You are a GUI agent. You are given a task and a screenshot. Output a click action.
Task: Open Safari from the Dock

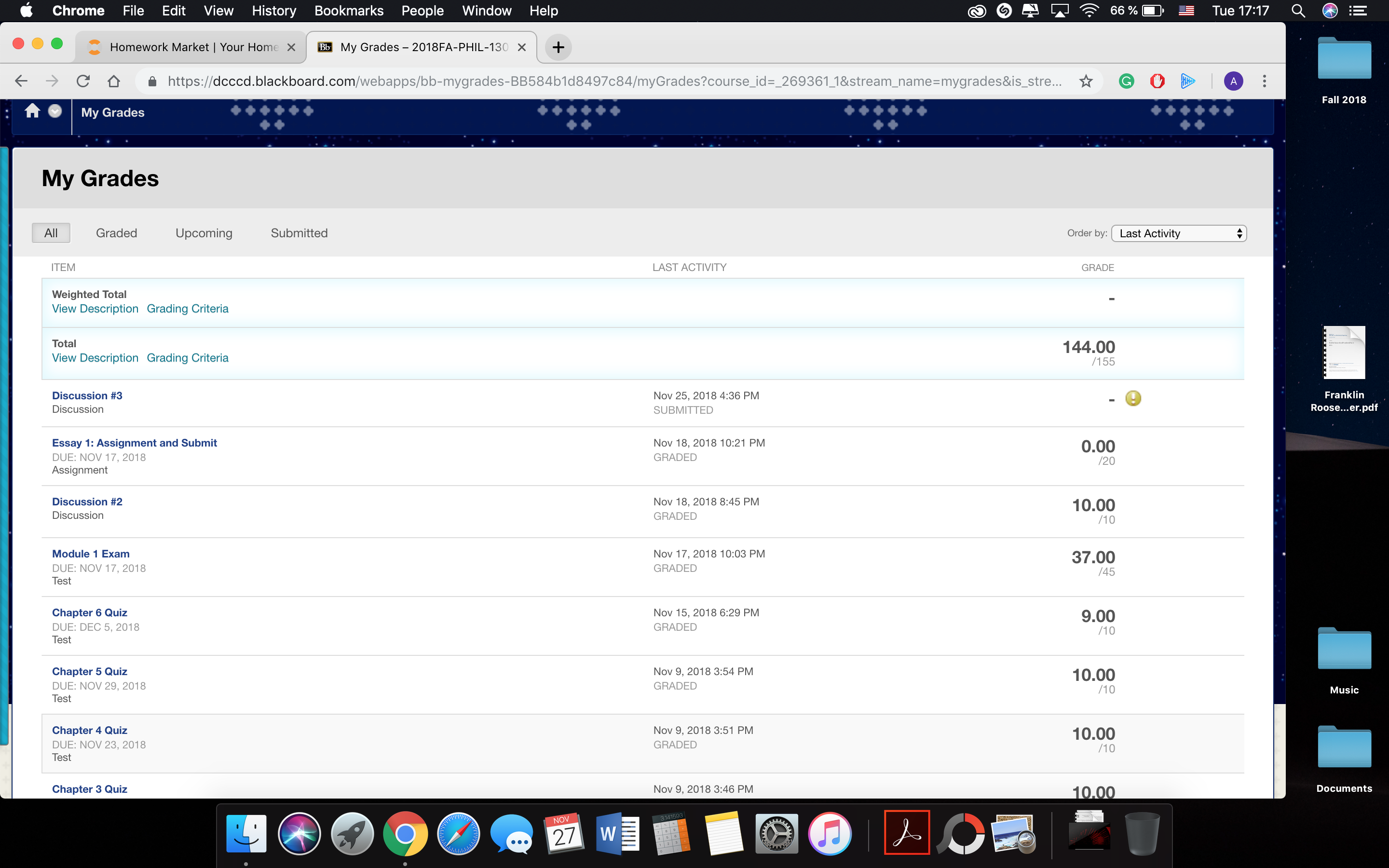(458, 834)
